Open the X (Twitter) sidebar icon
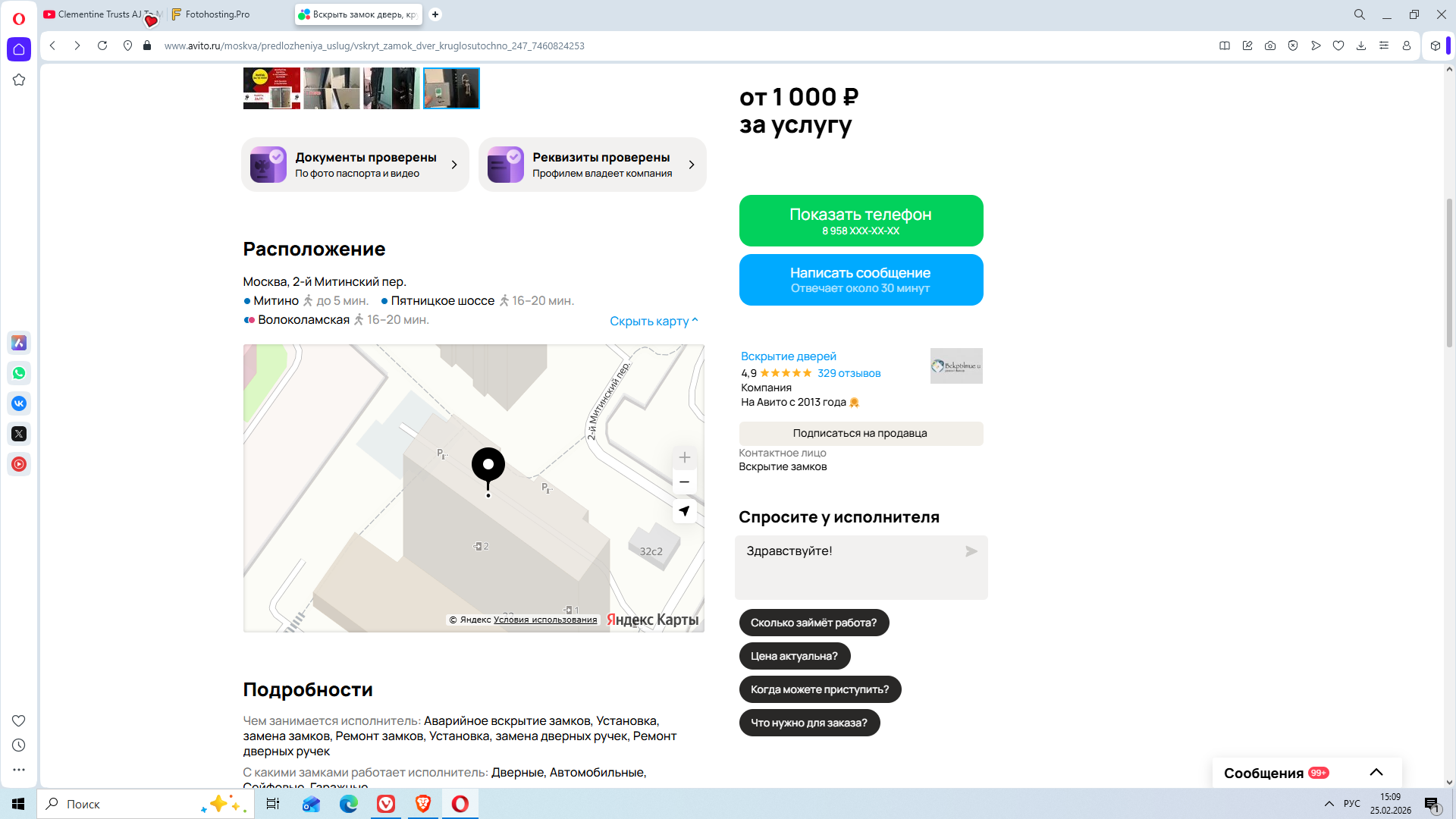 click(19, 434)
